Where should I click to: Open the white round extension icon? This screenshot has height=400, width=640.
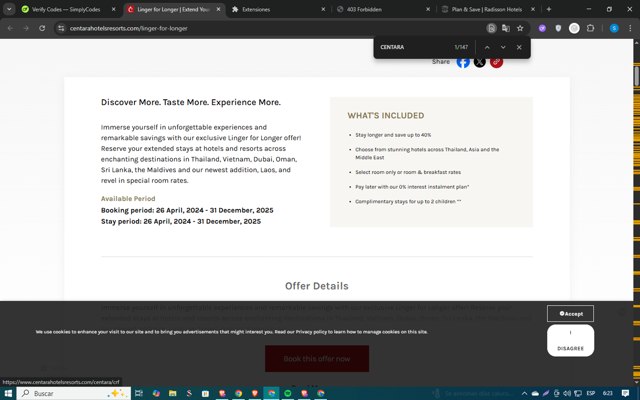tap(574, 28)
